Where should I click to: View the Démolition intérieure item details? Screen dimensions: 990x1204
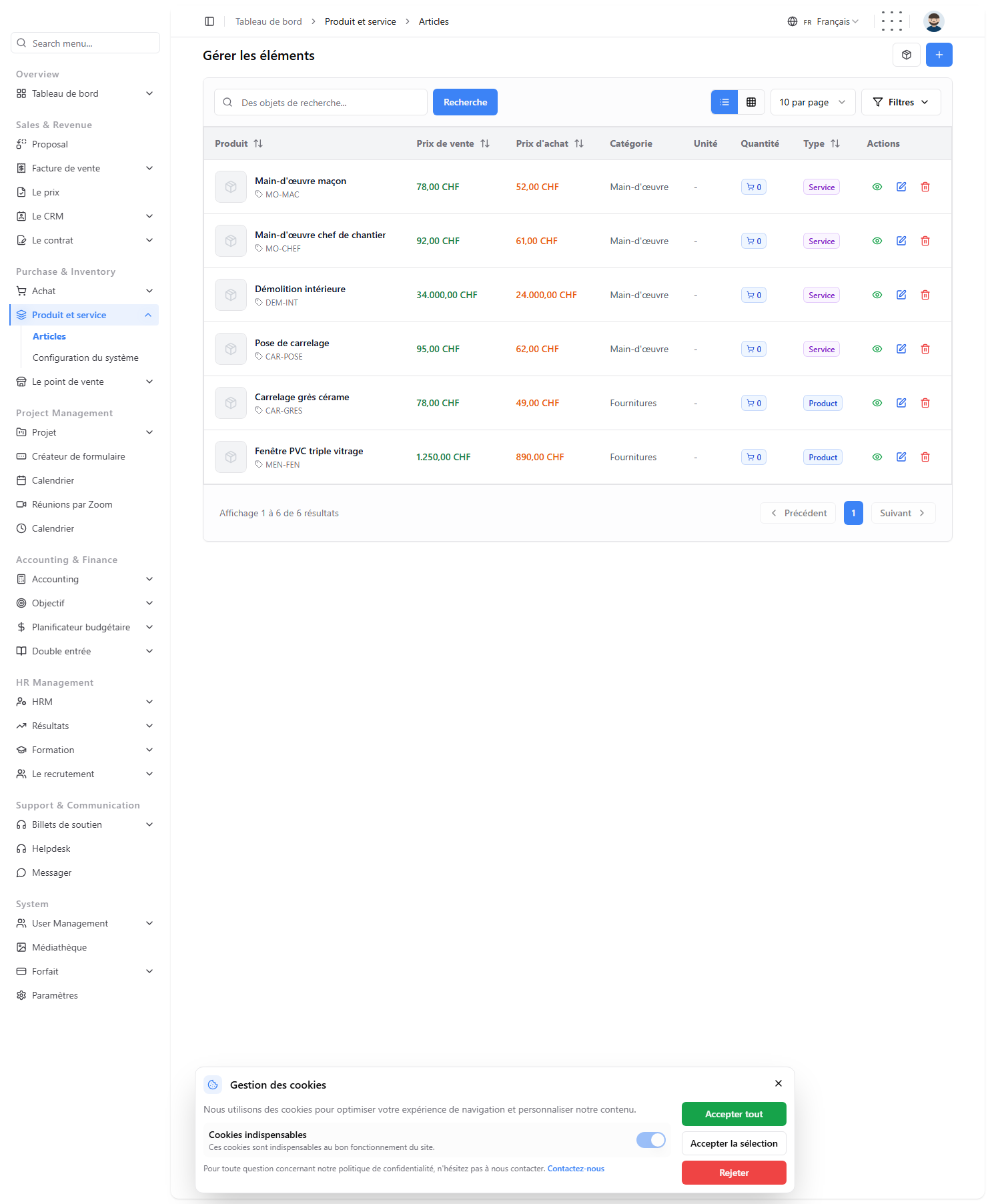pos(877,295)
